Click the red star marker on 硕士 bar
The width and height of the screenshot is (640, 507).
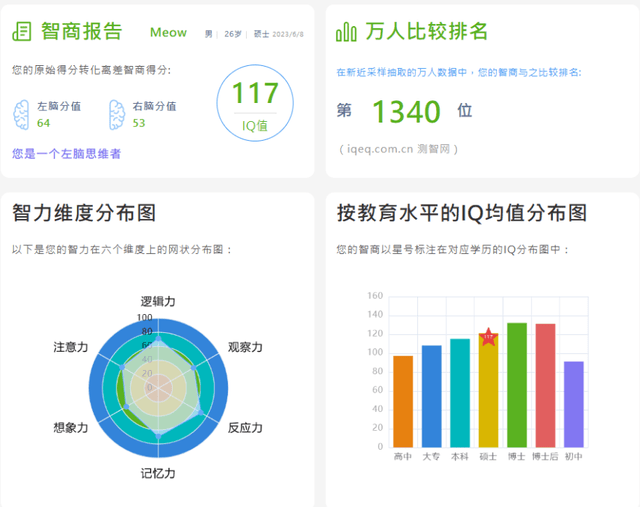pos(488,337)
